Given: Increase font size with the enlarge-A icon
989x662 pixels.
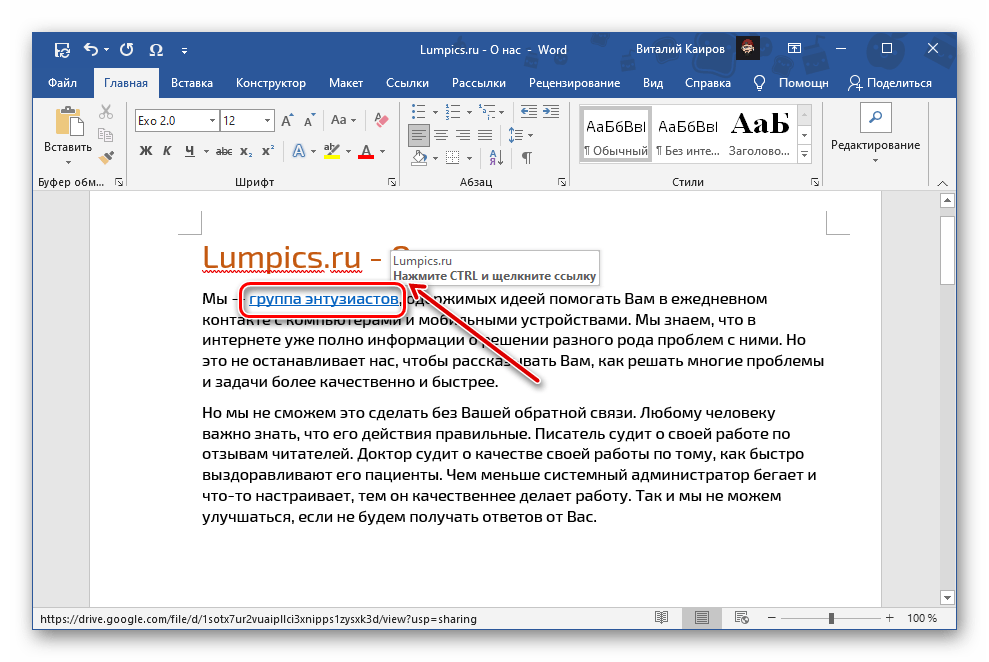Looking at the screenshot, I should 288,120.
